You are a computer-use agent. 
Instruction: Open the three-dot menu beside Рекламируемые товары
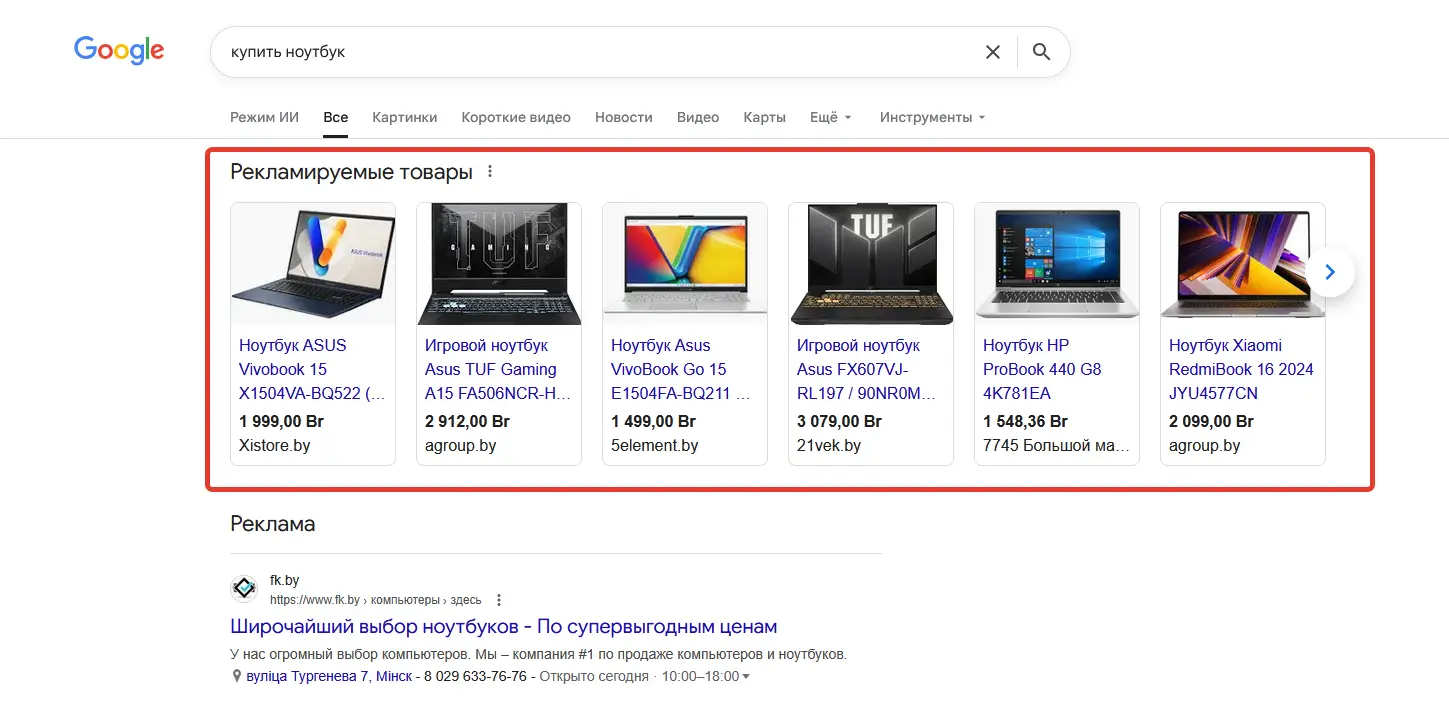489,170
